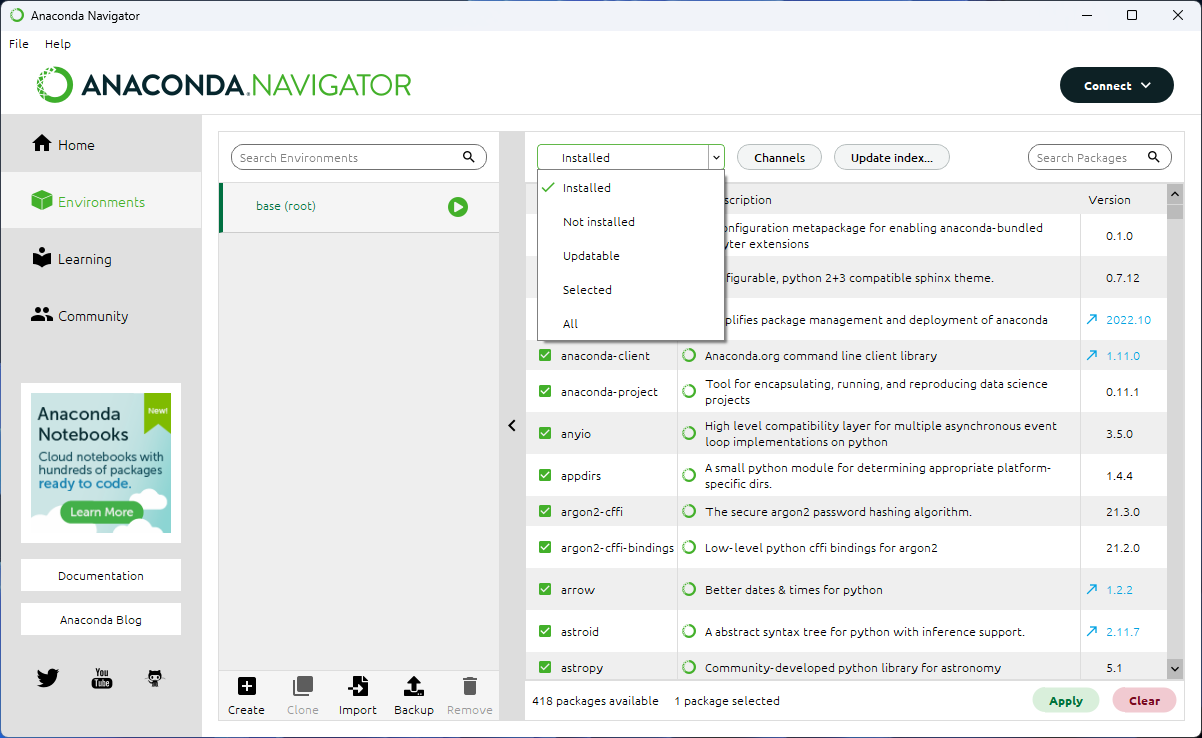Open the Connect dropdown
This screenshot has width=1202, height=738.
[x=1116, y=85]
